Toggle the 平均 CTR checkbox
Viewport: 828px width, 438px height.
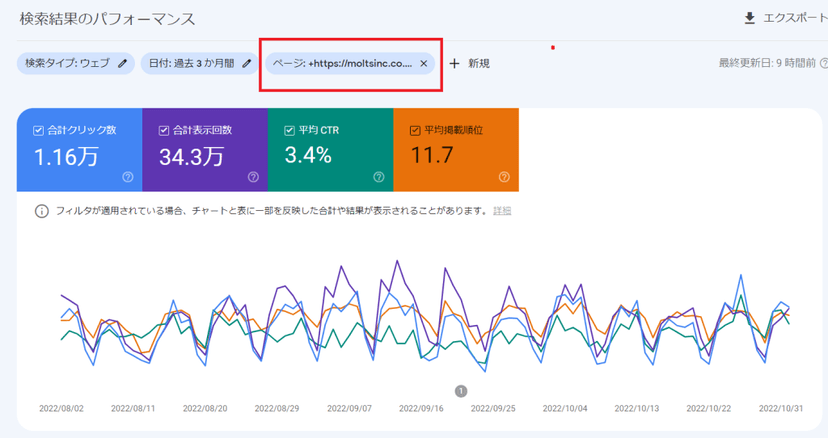tap(289, 131)
